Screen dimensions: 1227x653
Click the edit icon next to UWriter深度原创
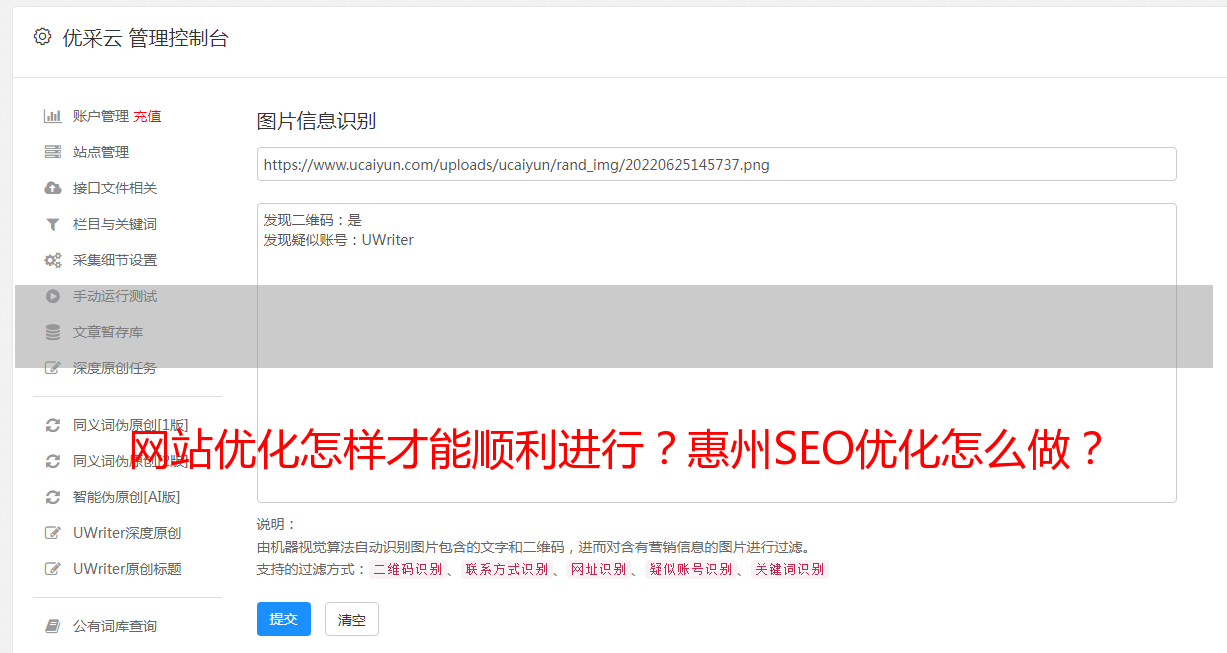coord(53,533)
